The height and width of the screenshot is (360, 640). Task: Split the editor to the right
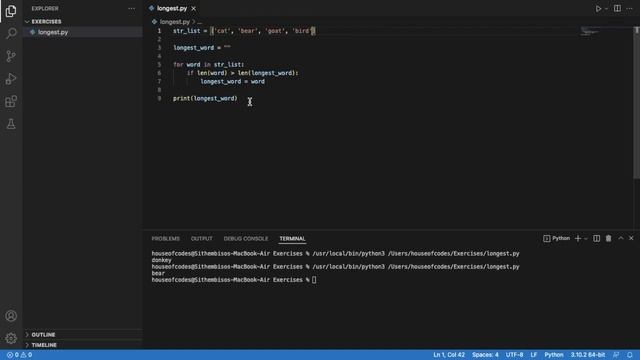[617, 9]
